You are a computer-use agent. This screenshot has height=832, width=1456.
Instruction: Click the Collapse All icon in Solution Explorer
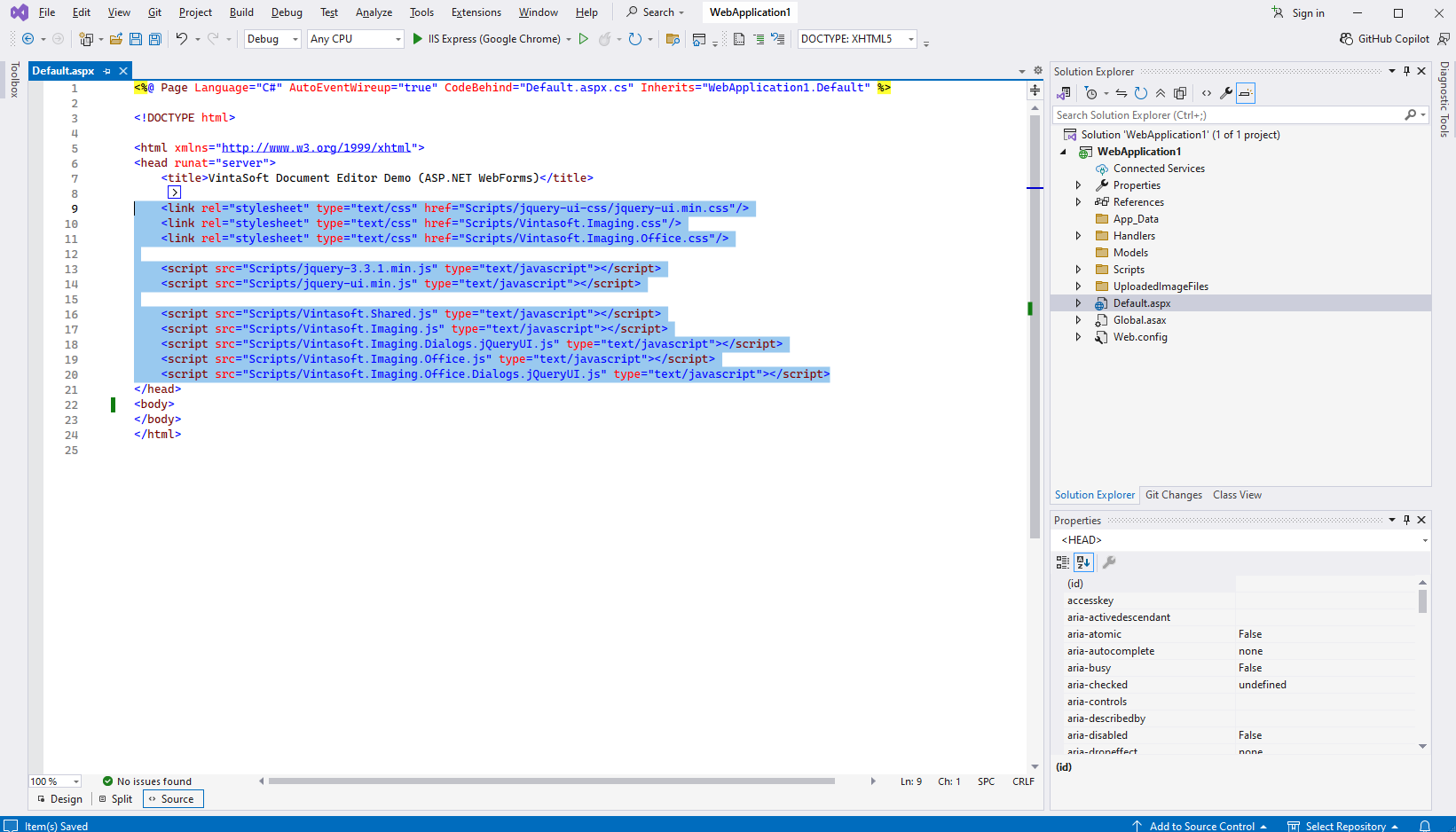tap(1161, 93)
